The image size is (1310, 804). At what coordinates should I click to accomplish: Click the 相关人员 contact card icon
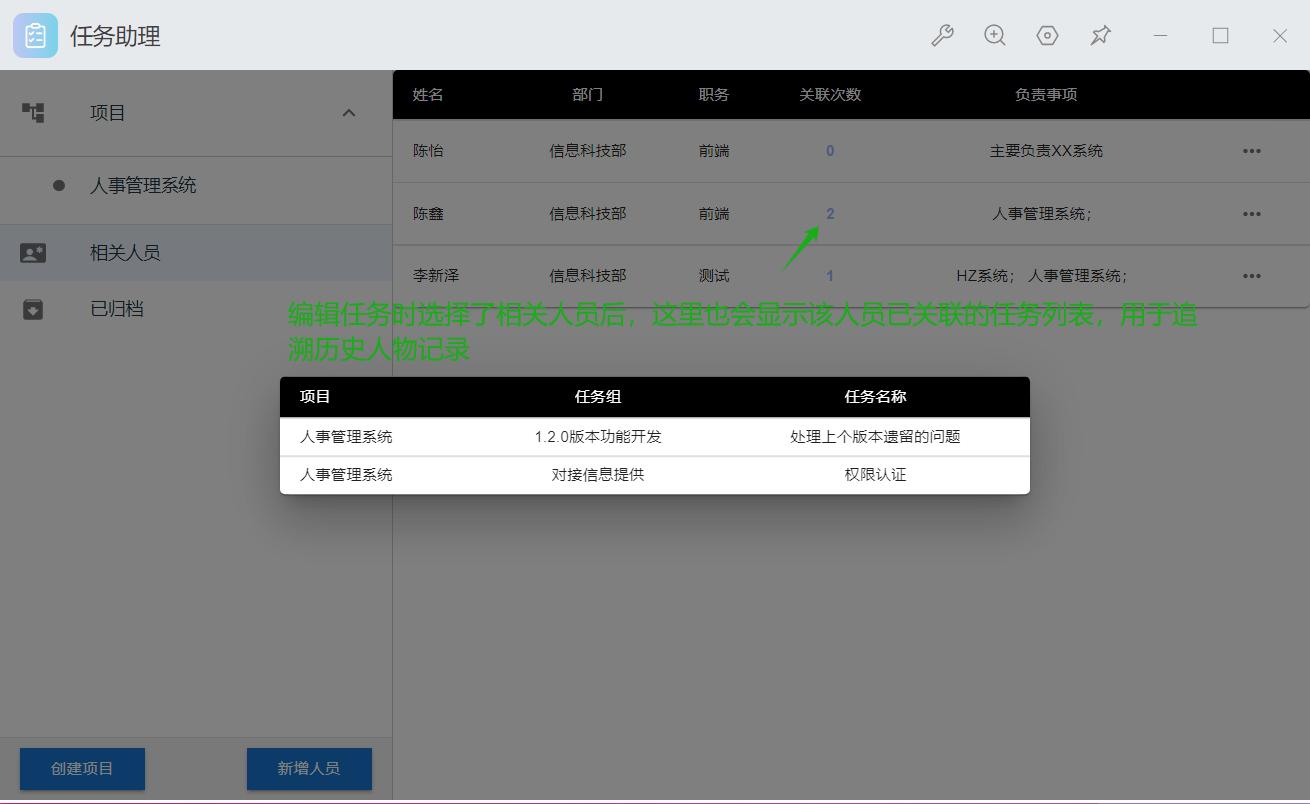coord(33,253)
